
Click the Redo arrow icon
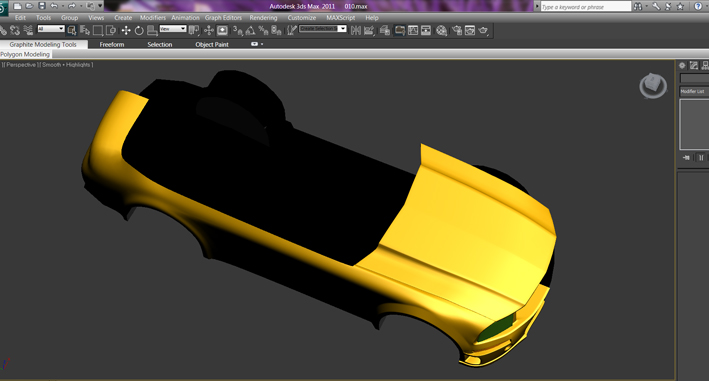(71, 6)
